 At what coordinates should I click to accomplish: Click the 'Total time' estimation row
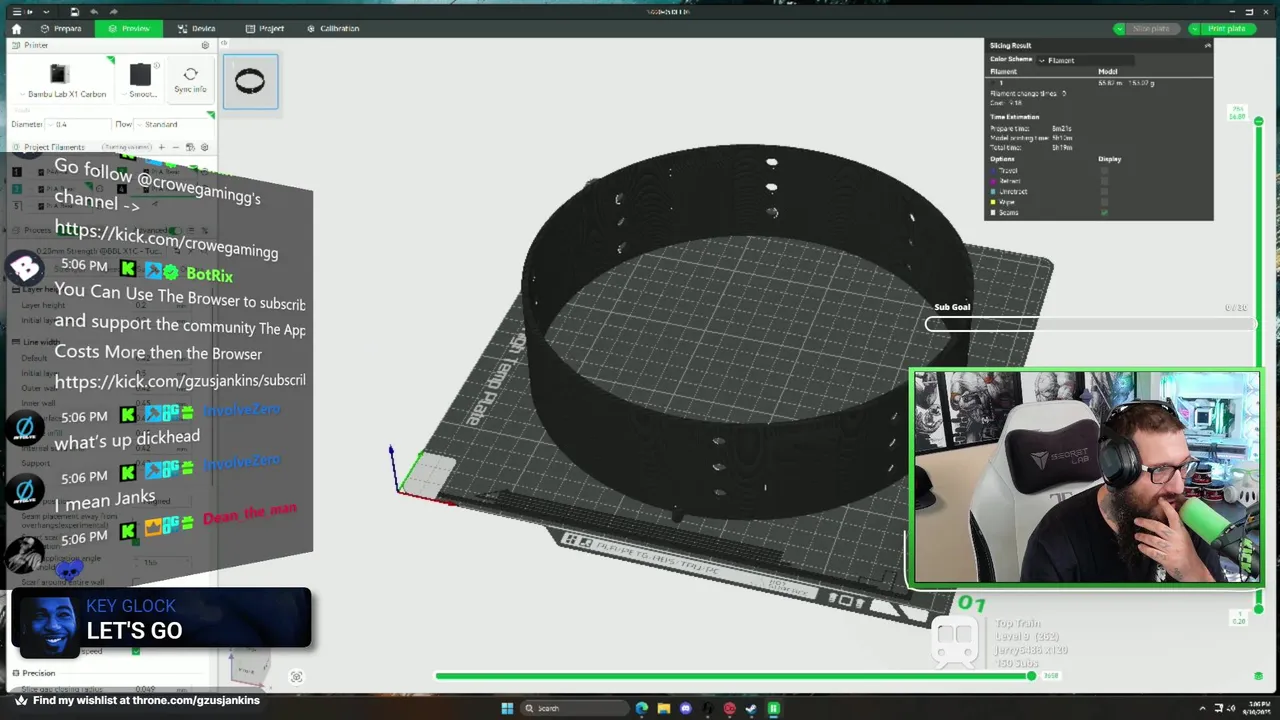tap(1031, 147)
